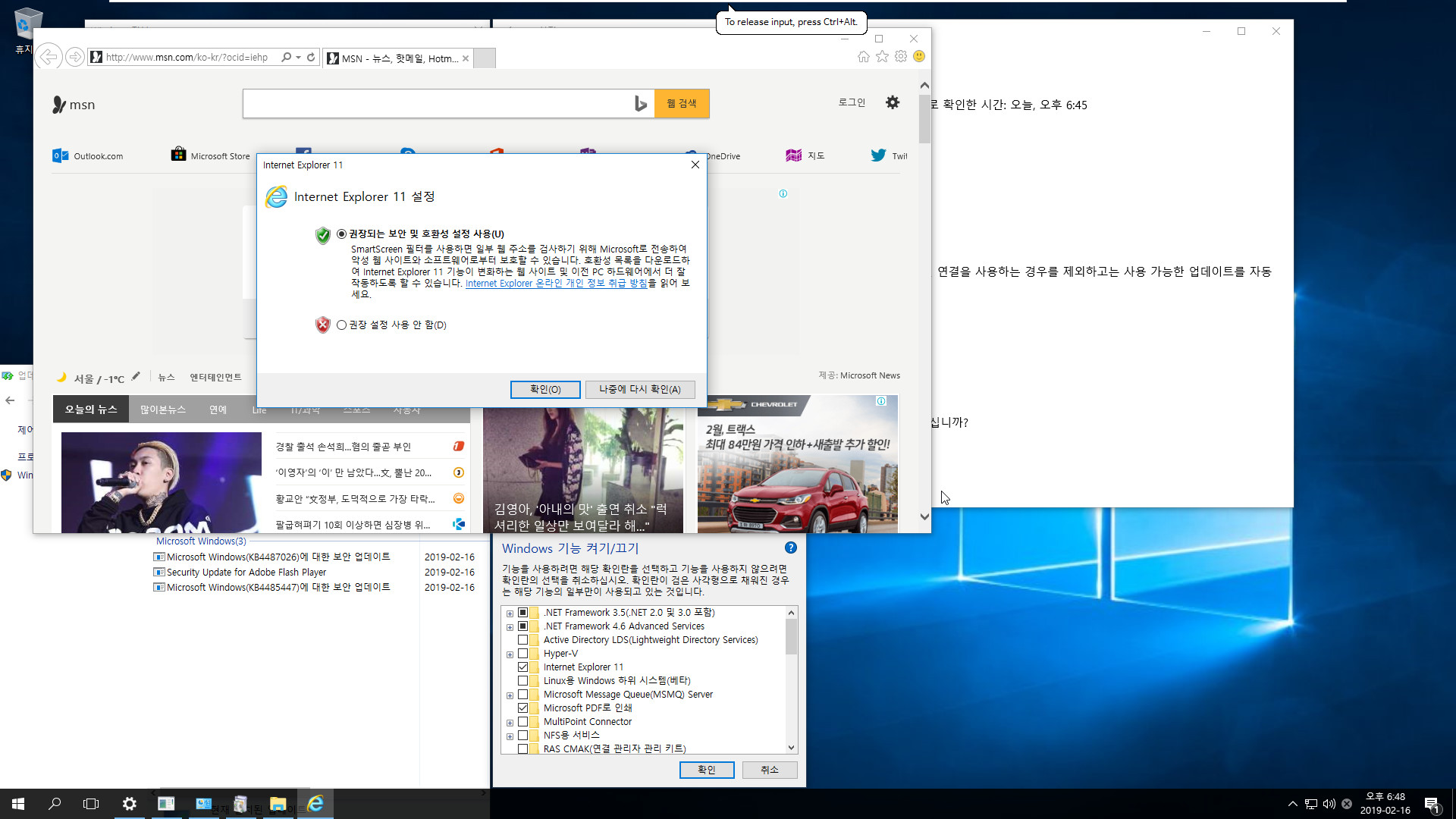The height and width of the screenshot is (819, 1456).
Task: Open the Microsoft Store shortcut
Action: point(210,155)
